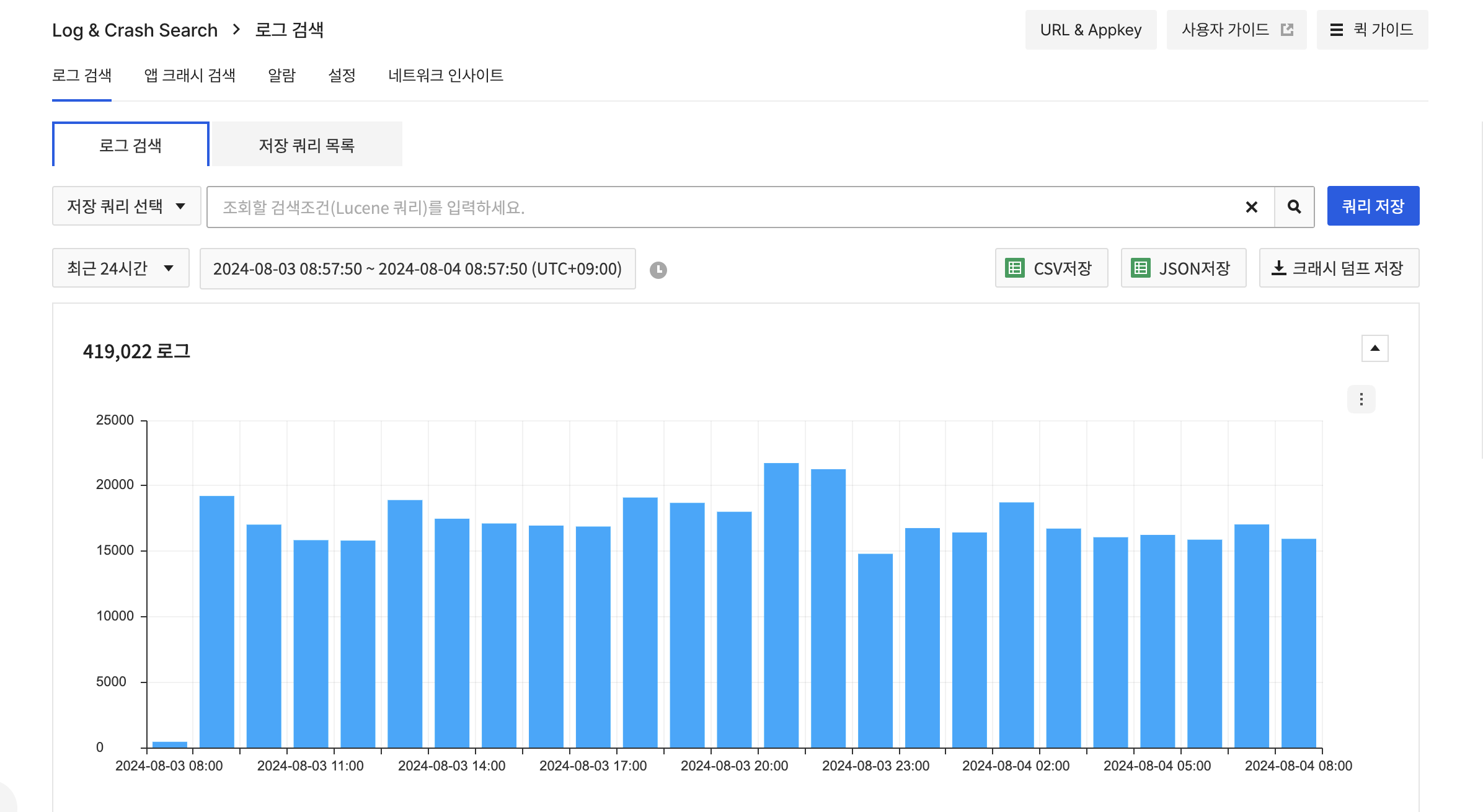The image size is (1483, 812).
Task: Click the clock icon beside date range
Action: pos(658,270)
